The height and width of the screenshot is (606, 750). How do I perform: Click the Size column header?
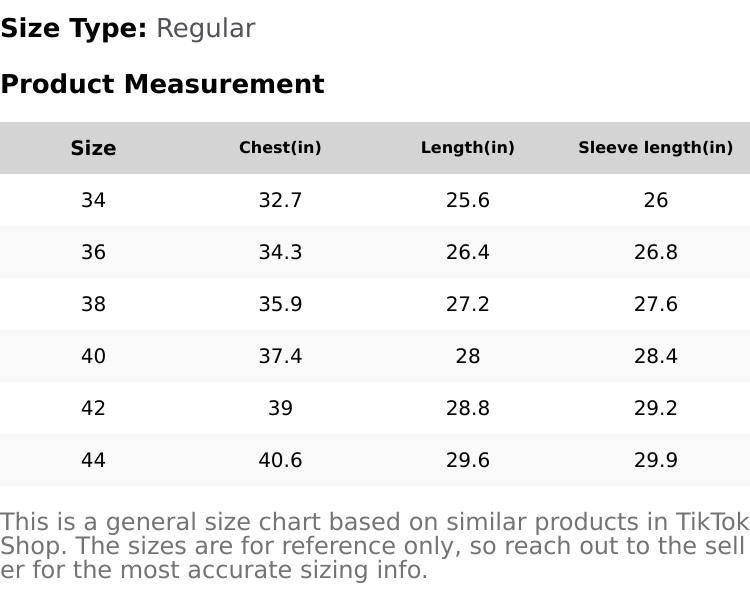(x=93, y=148)
